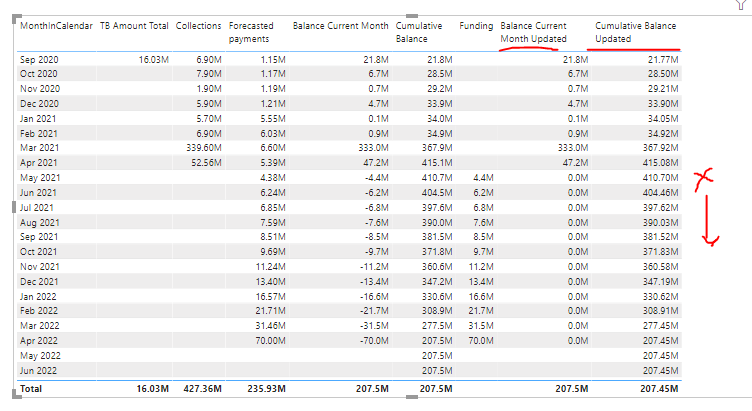This screenshot has height=411, width=752.
Task: Select the Nov 2021 row label
Action: 39,266
